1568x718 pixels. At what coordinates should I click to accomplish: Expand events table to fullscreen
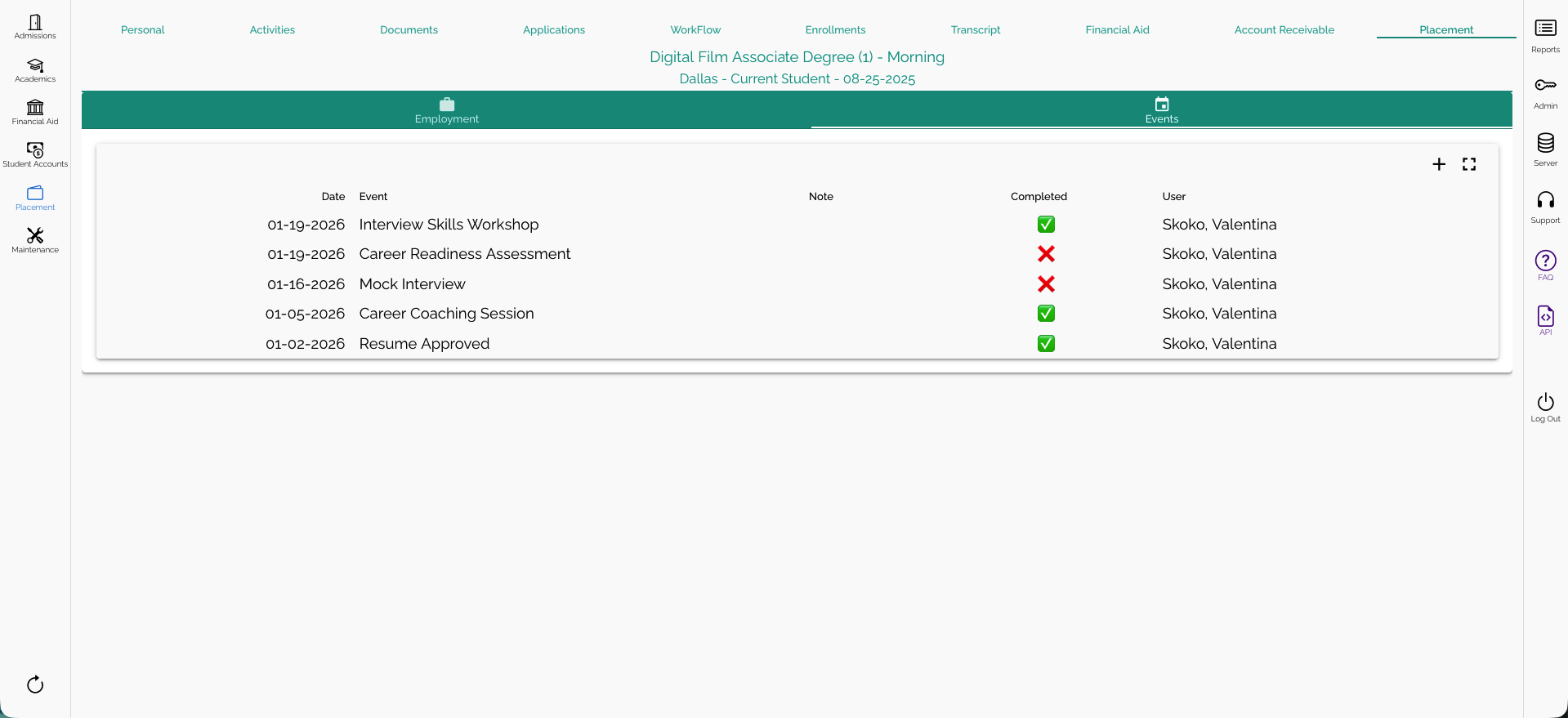click(x=1469, y=164)
